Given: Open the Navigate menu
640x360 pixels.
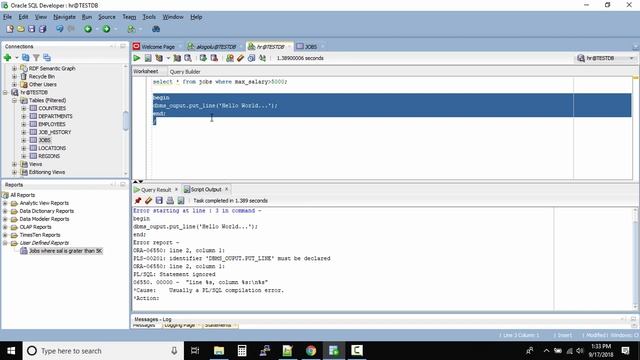Looking at the screenshot, I should (64, 17).
